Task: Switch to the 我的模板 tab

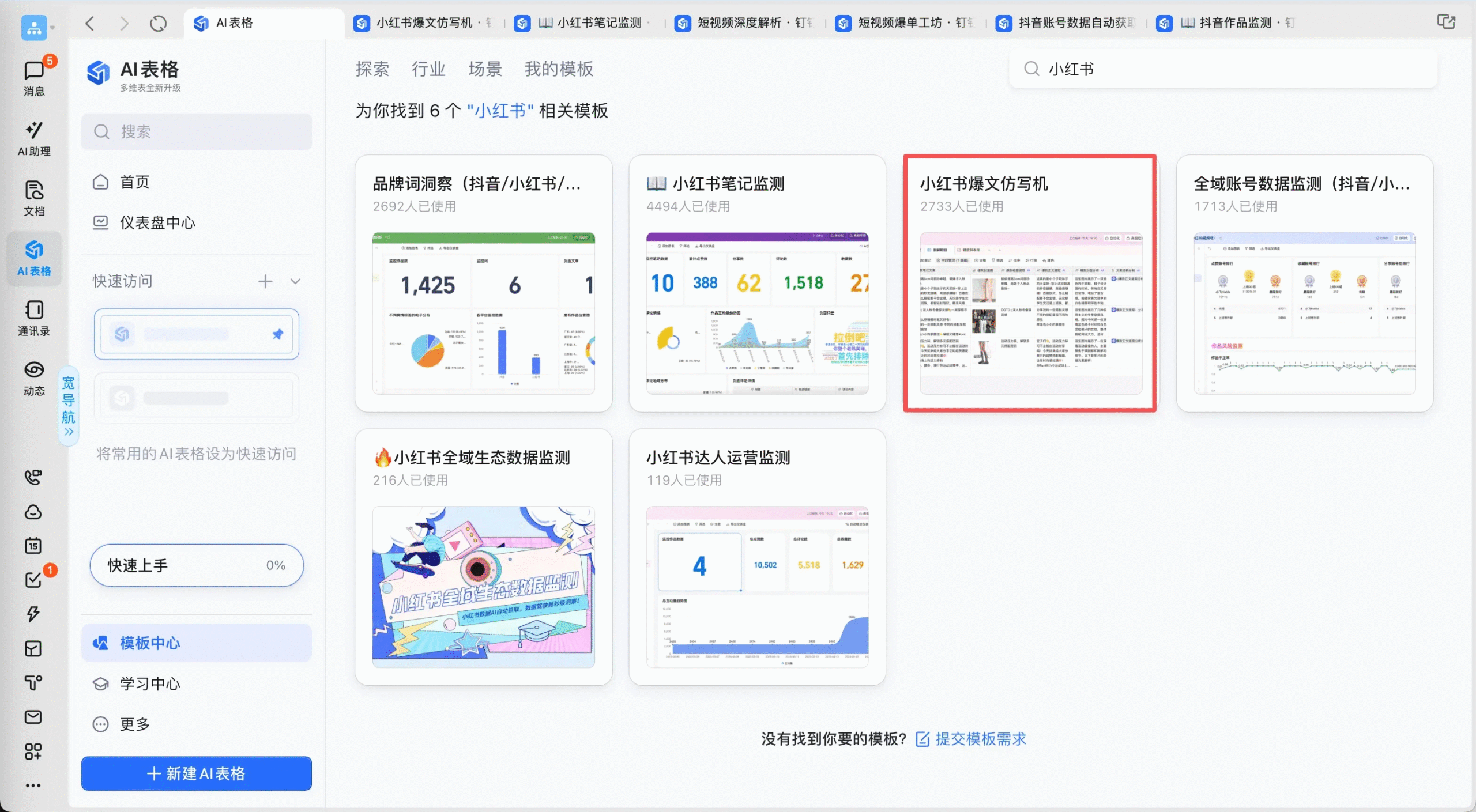Action: click(x=558, y=69)
